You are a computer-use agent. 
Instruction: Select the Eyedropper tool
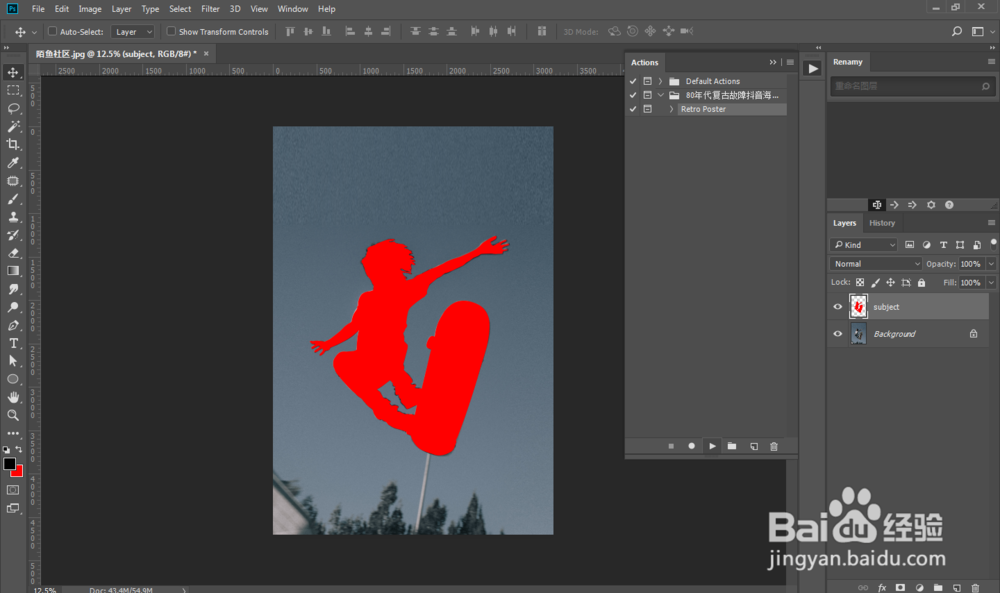[13, 163]
